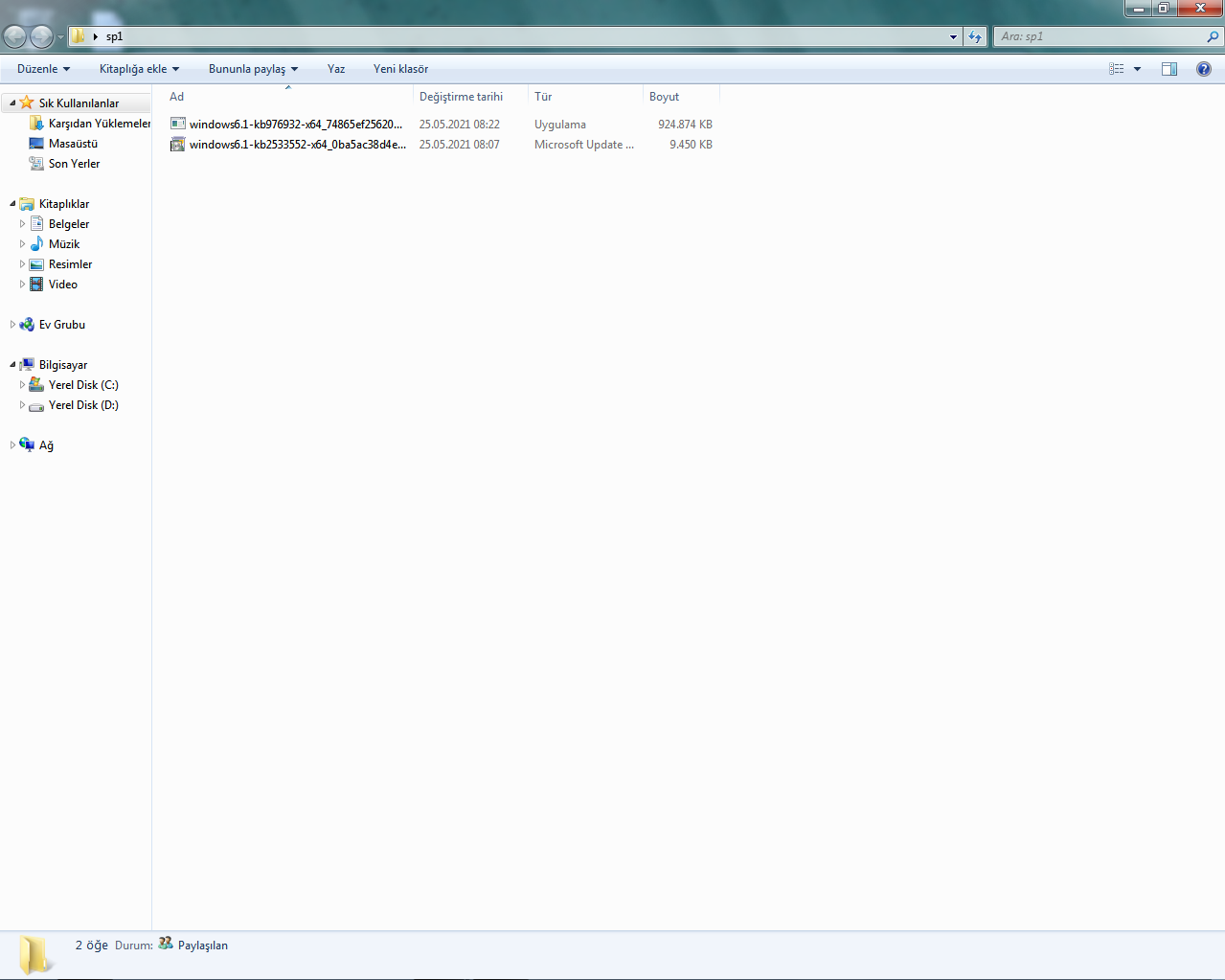Click the large folder icon in the details pane

(36, 954)
